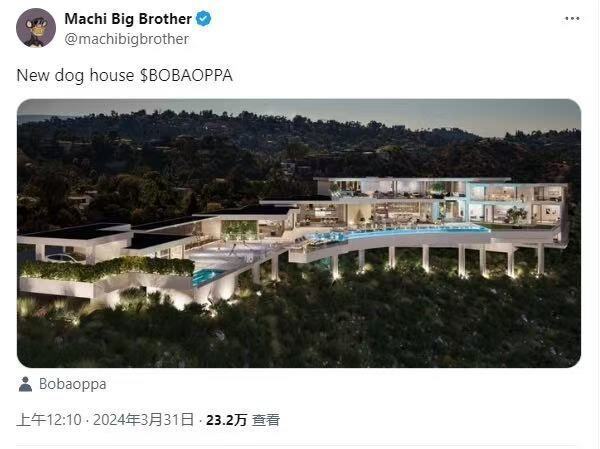Click the 上午12:10 timestamp
The height and width of the screenshot is (449, 600).
[49, 420]
